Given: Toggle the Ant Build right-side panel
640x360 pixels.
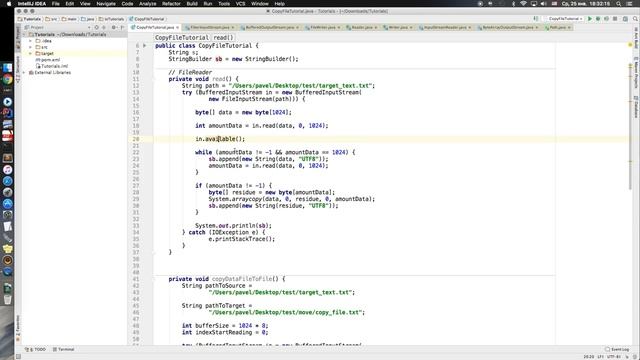Looking at the screenshot, I should [636, 38].
